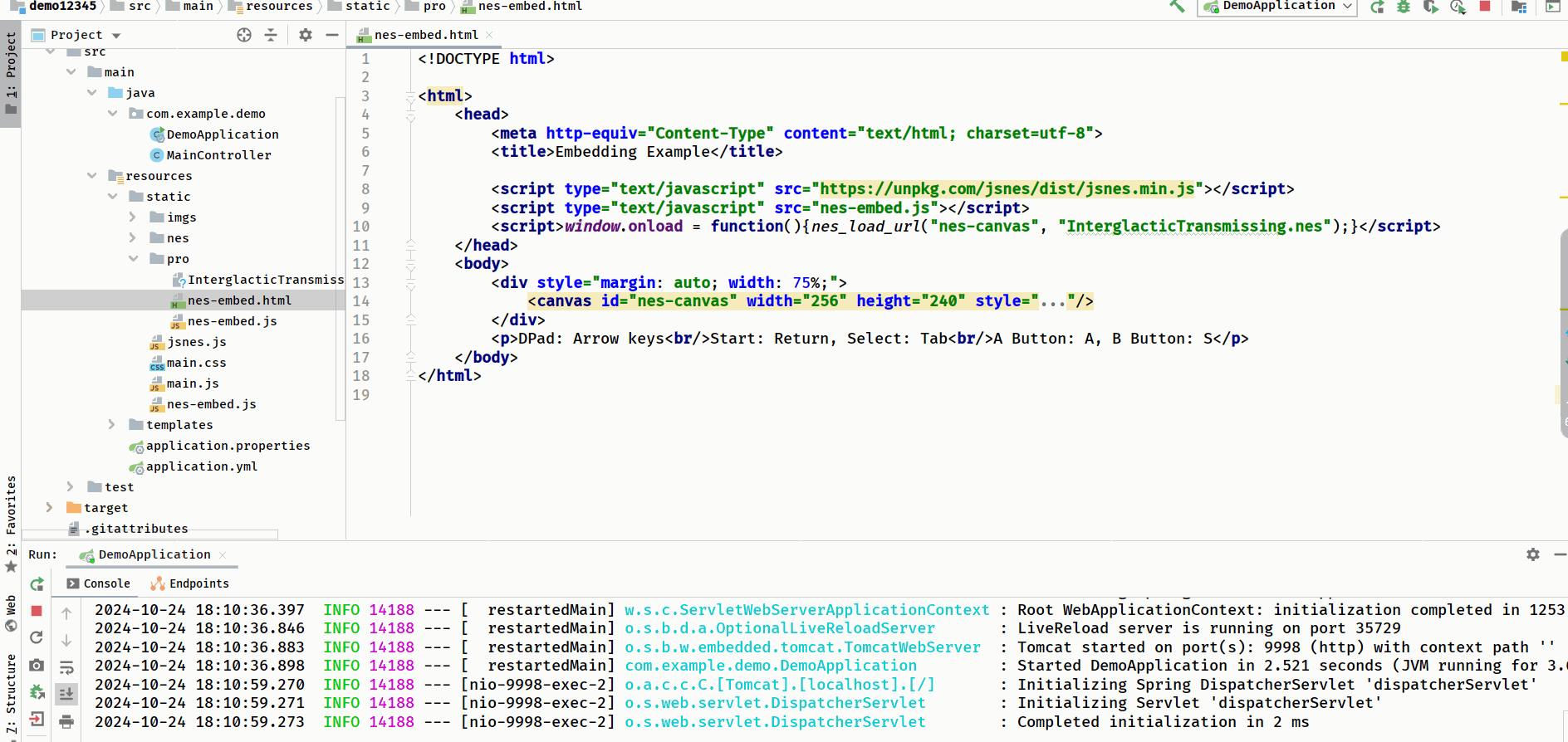This screenshot has height=742, width=1568.
Task: Click the static breadcrumb in navigation bar
Action: click(359, 6)
